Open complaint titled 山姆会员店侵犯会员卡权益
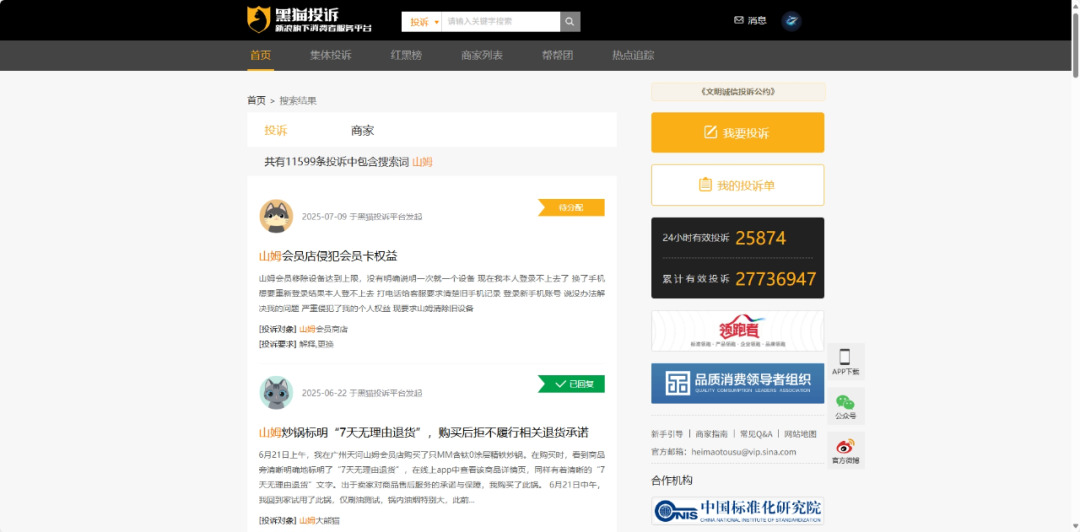Screen dimensions: 1080x532 pos(328,256)
